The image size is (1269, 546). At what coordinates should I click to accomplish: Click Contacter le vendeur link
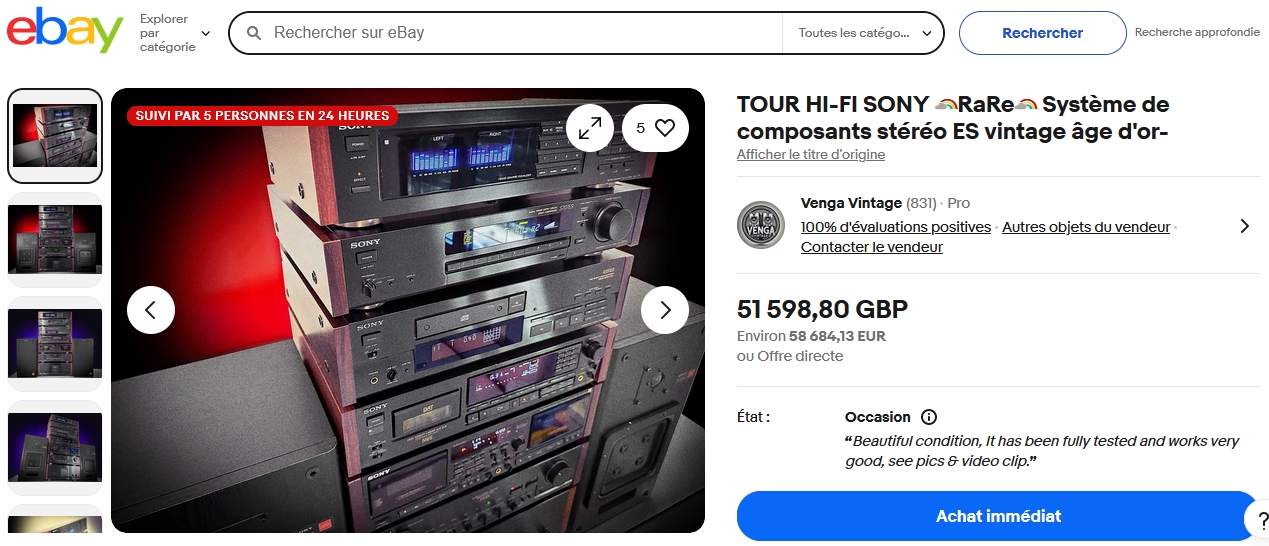[x=872, y=247]
